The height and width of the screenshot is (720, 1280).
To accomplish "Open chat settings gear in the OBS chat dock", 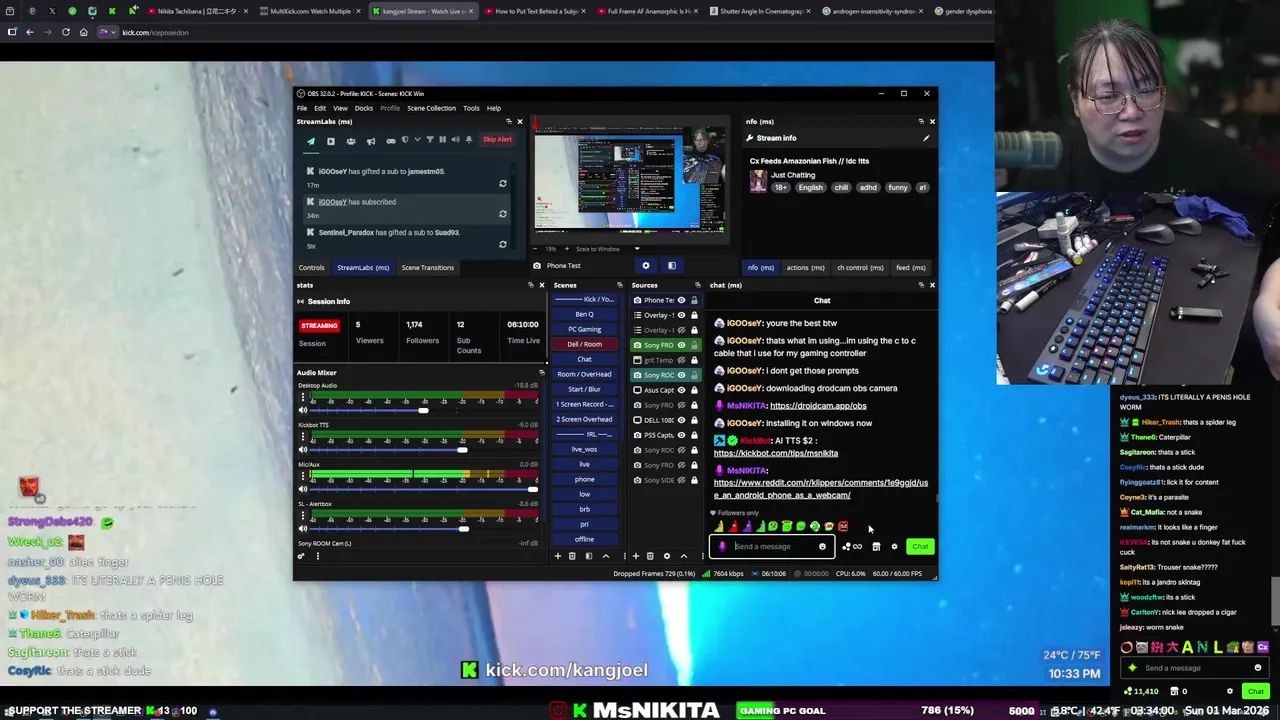I will (894, 546).
